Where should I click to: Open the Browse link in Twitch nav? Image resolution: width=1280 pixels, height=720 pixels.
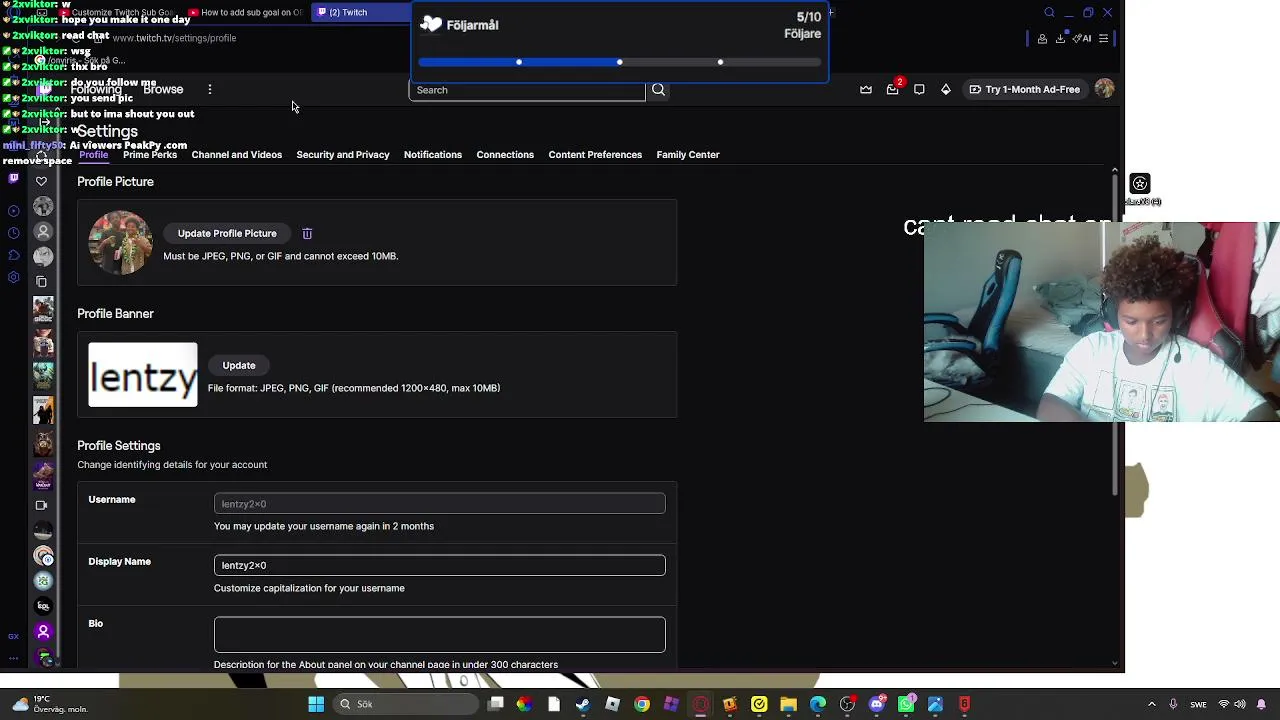click(163, 90)
